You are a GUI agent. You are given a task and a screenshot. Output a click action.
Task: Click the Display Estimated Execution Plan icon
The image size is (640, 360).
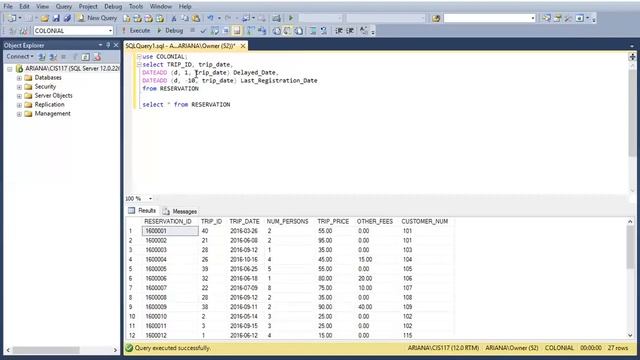pyautogui.click(x=215, y=31)
